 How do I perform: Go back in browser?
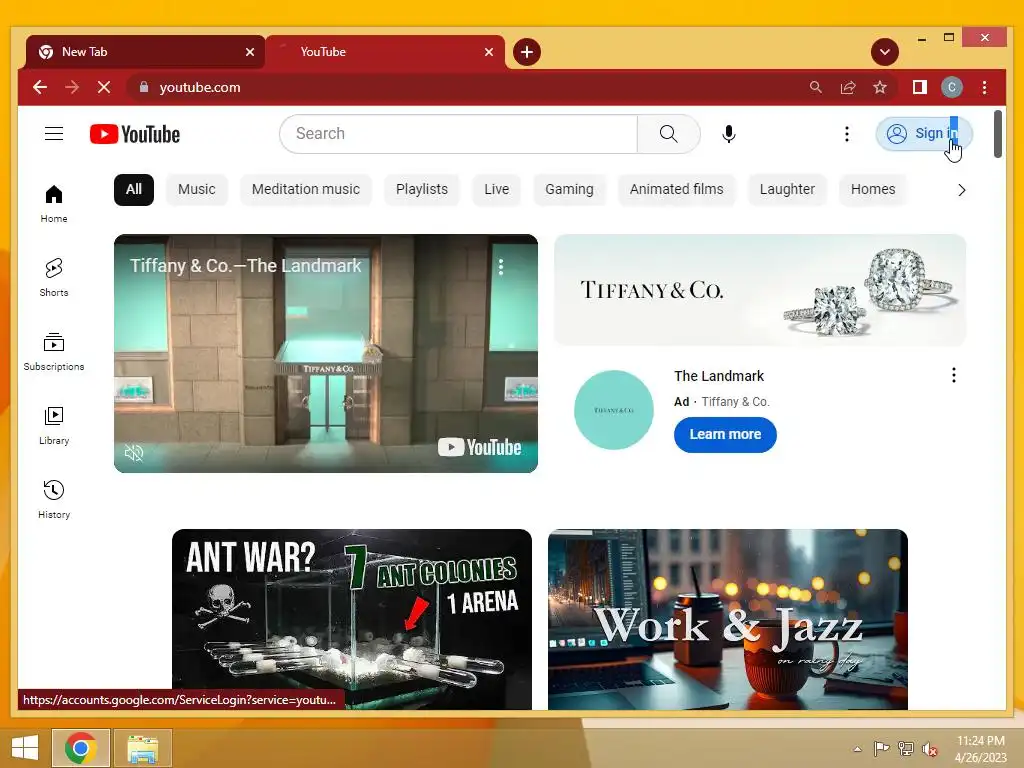point(40,87)
